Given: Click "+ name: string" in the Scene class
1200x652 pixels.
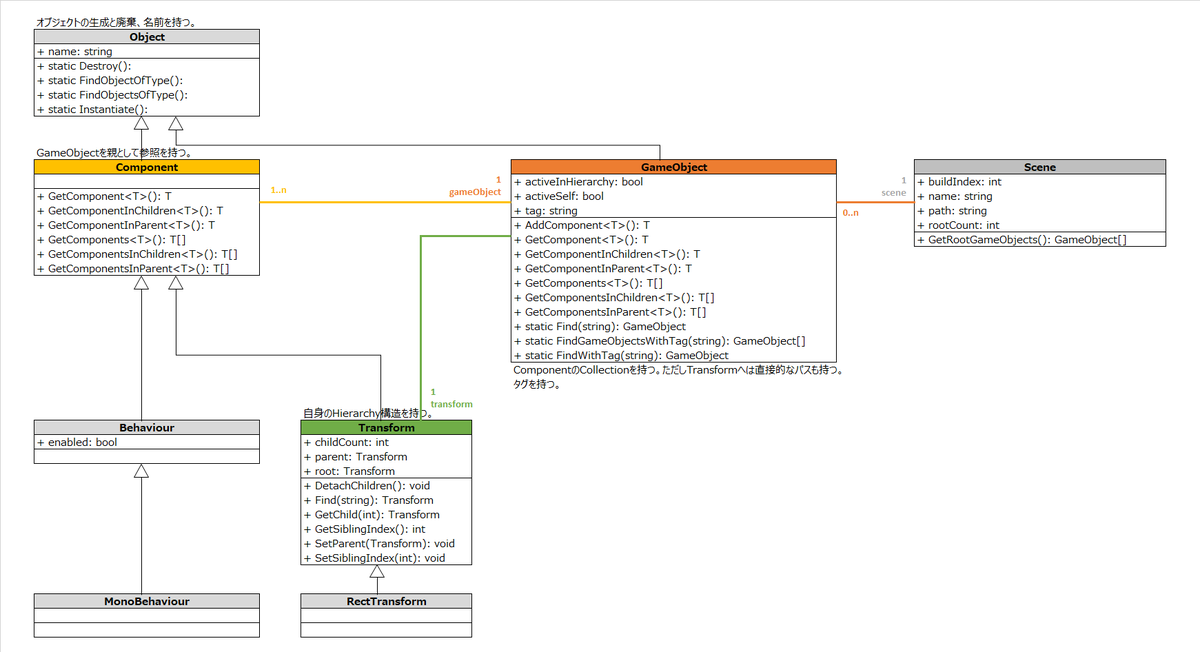Looking at the screenshot, I should 955,197.
